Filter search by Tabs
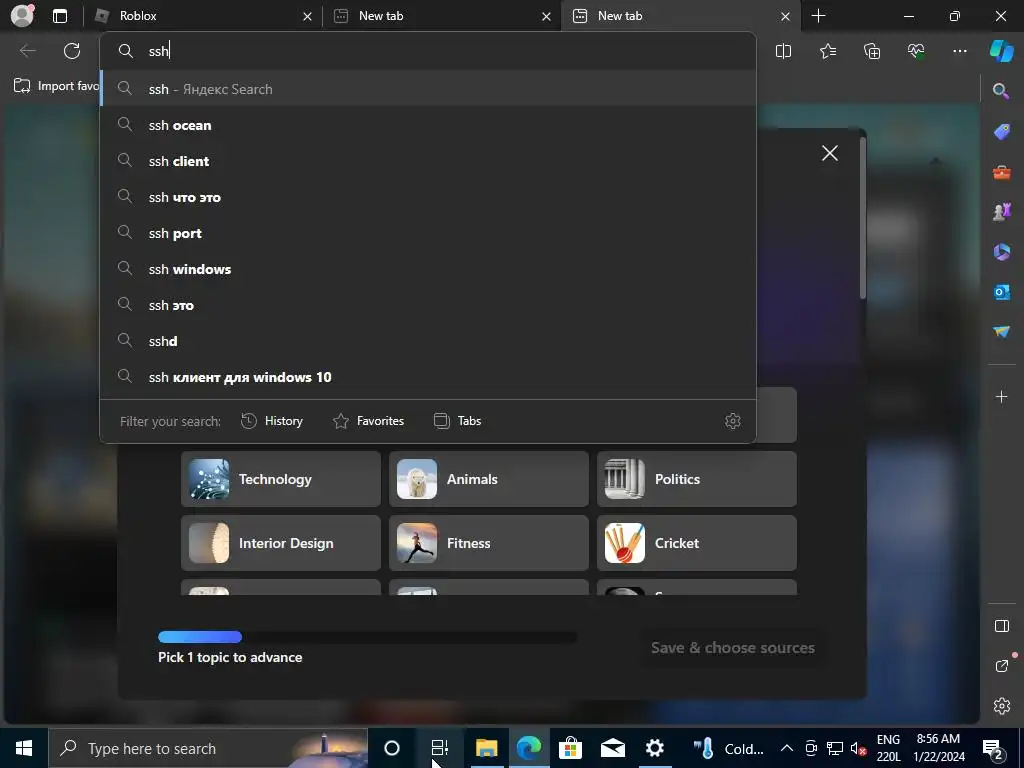The height and width of the screenshot is (768, 1024). pyautogui.click(x=457, y=421)
